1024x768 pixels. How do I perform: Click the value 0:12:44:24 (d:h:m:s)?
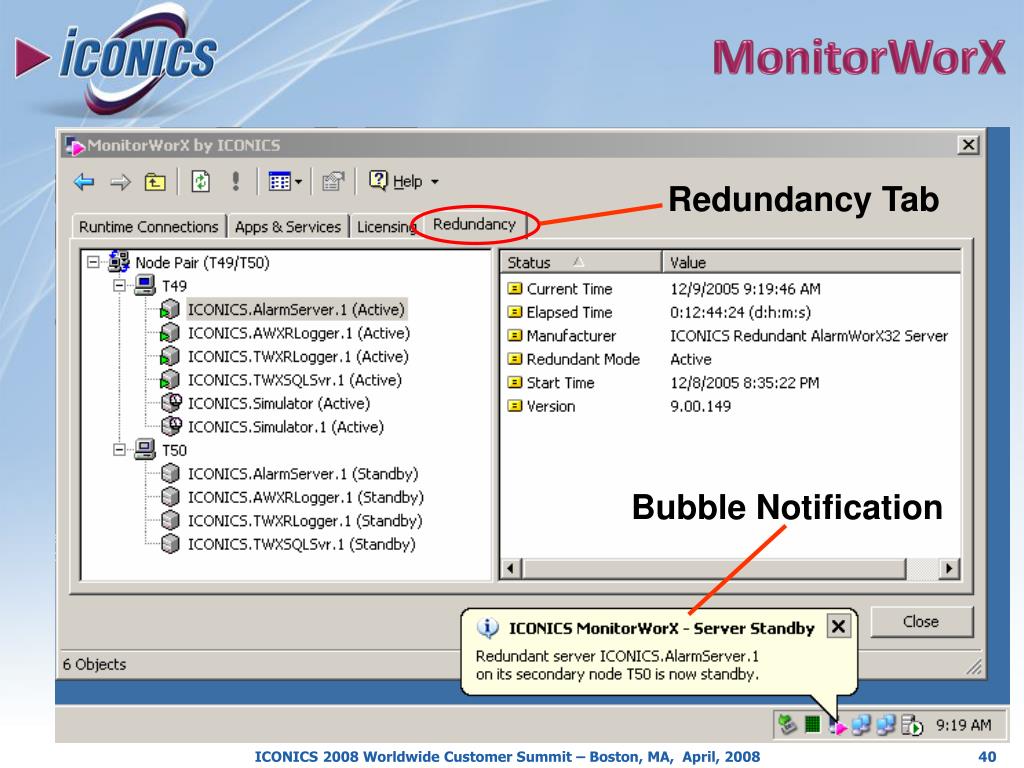pos(741,312)
